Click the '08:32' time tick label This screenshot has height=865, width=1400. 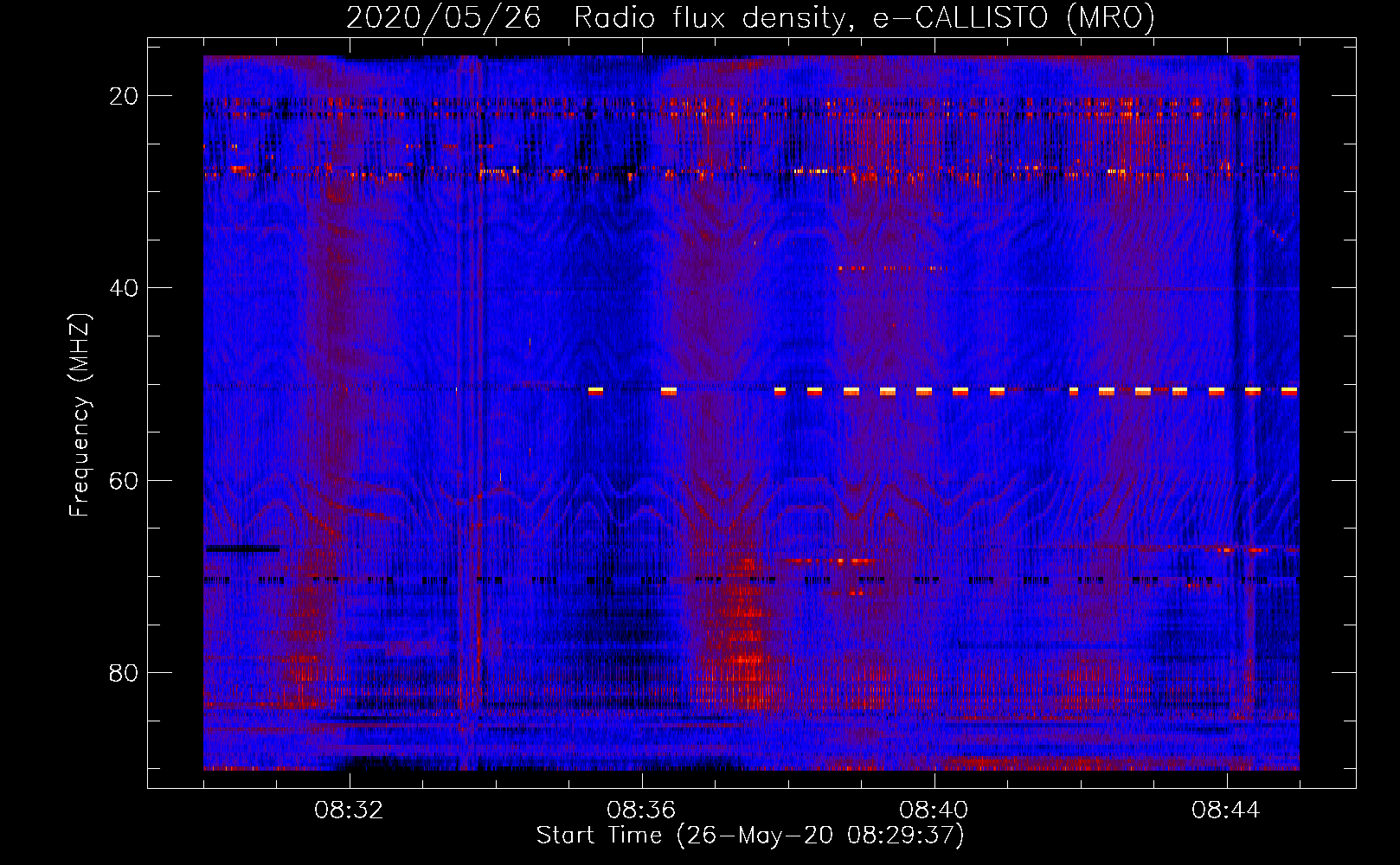[x=350, y=811]
